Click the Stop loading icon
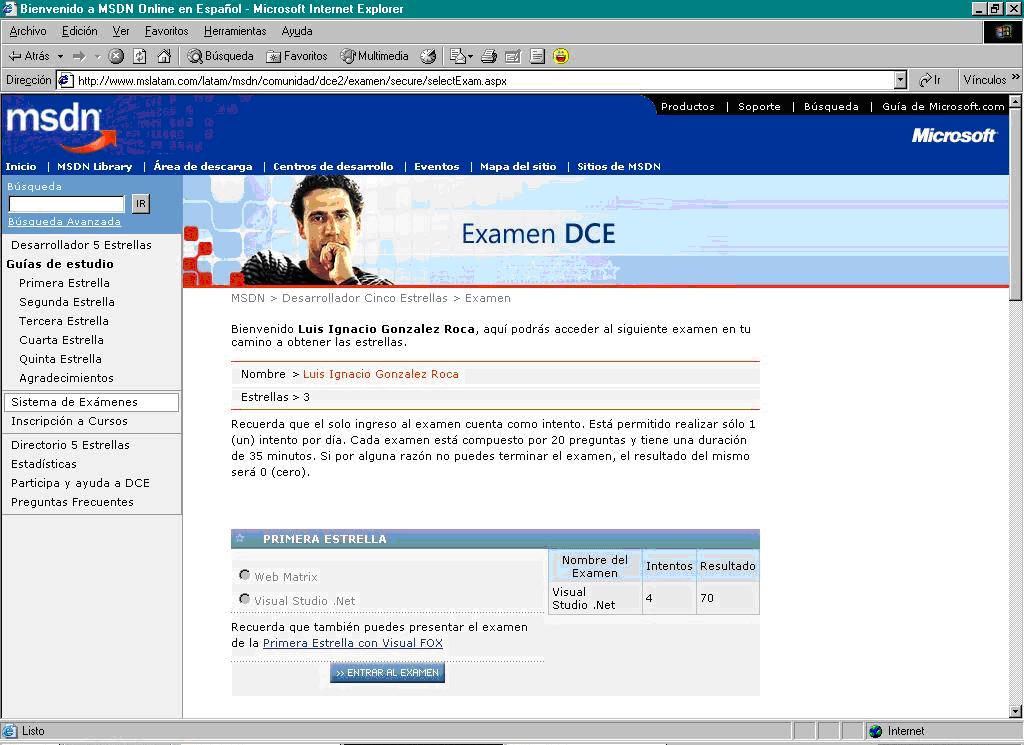This screenshot has width=1024, height=745. [x=116, y=56]
